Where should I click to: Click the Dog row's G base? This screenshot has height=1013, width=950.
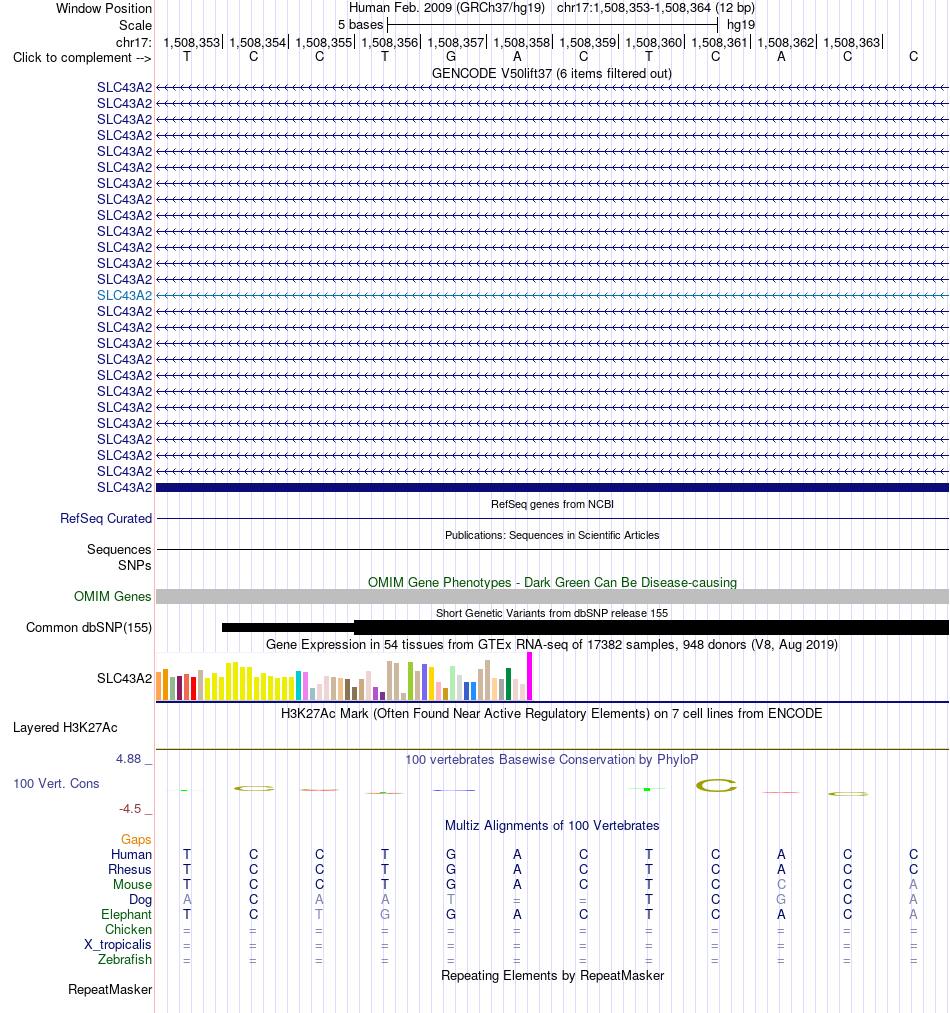(x=781, y=899)
